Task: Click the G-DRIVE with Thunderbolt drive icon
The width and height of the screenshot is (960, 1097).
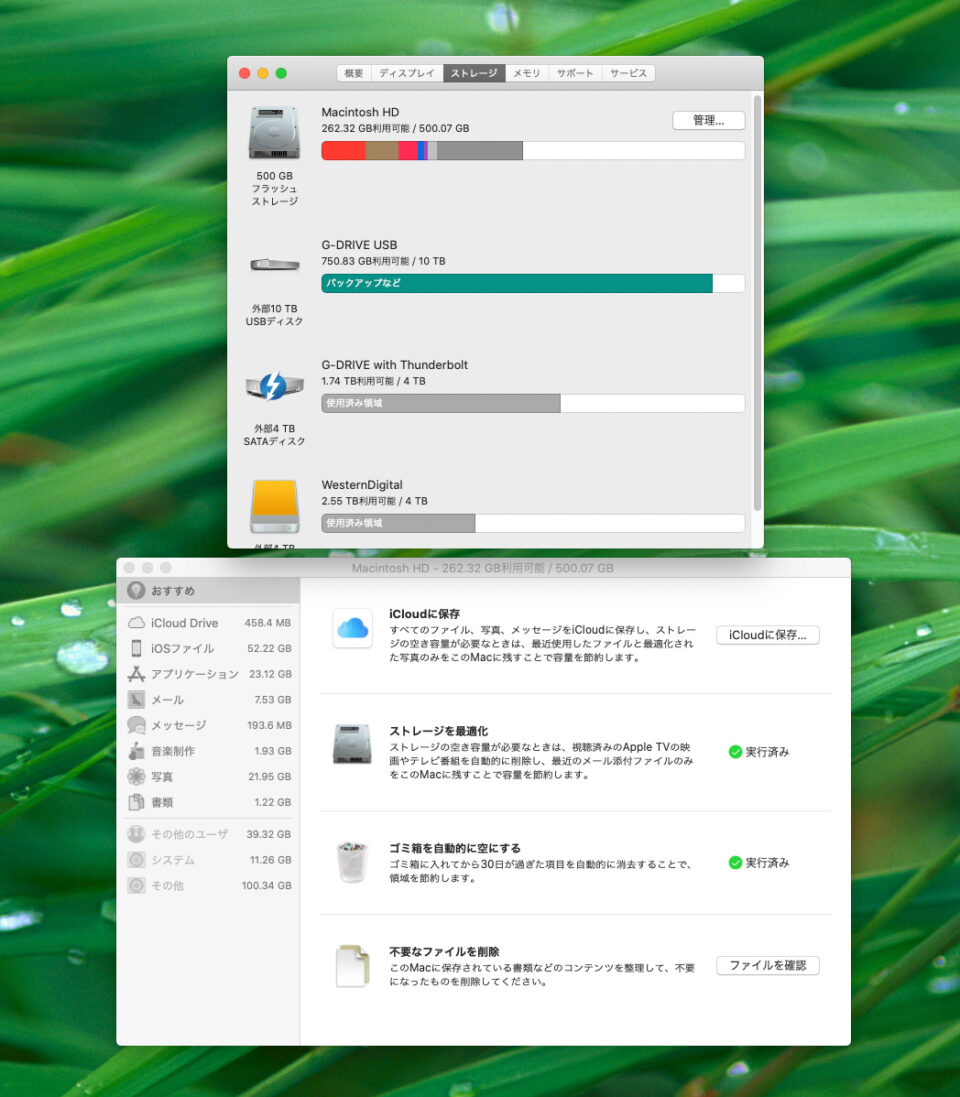Action: point(274,385)
